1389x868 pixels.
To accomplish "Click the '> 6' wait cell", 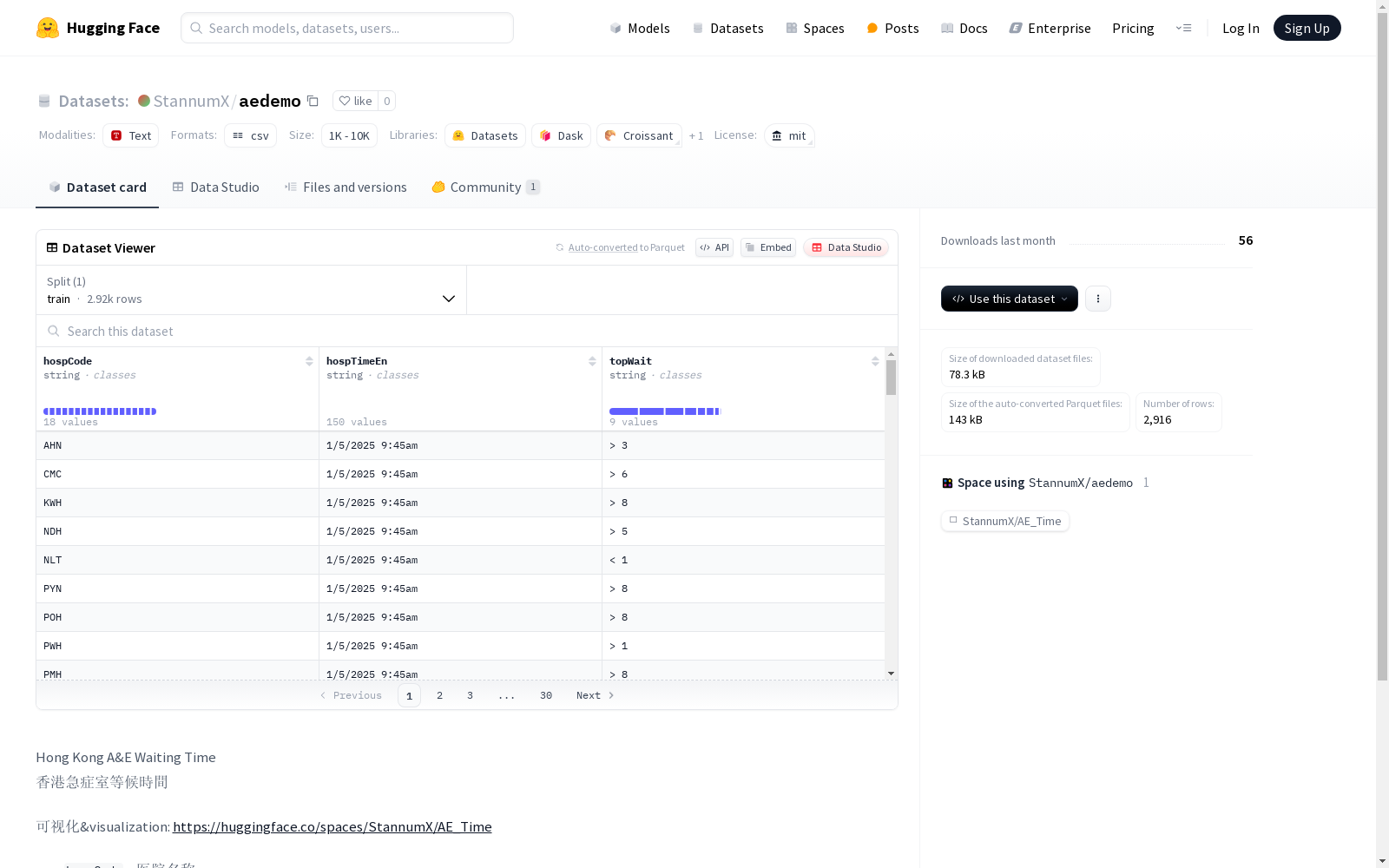I will (743, 474).
